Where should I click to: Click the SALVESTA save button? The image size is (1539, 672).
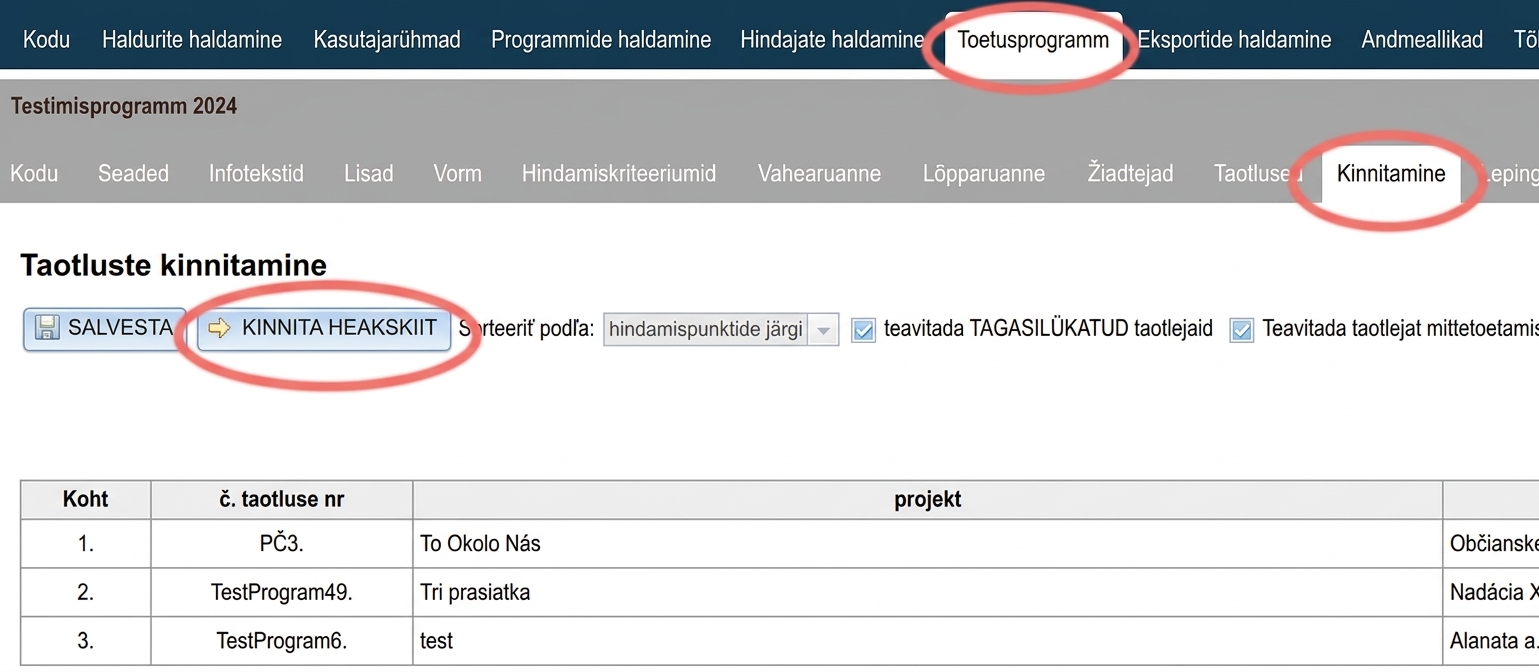105,329
